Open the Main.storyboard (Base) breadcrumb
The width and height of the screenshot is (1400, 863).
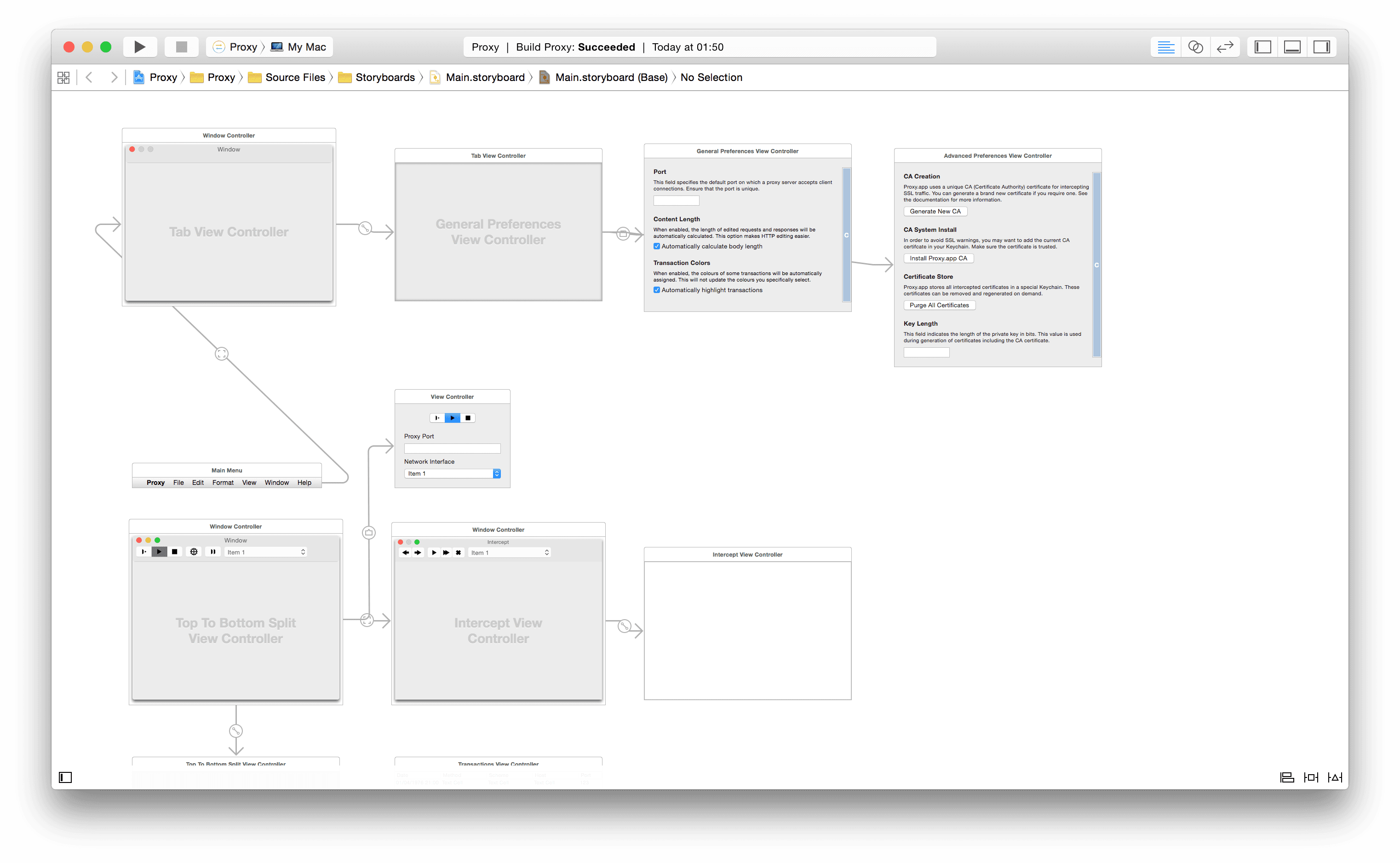(603, 78)
